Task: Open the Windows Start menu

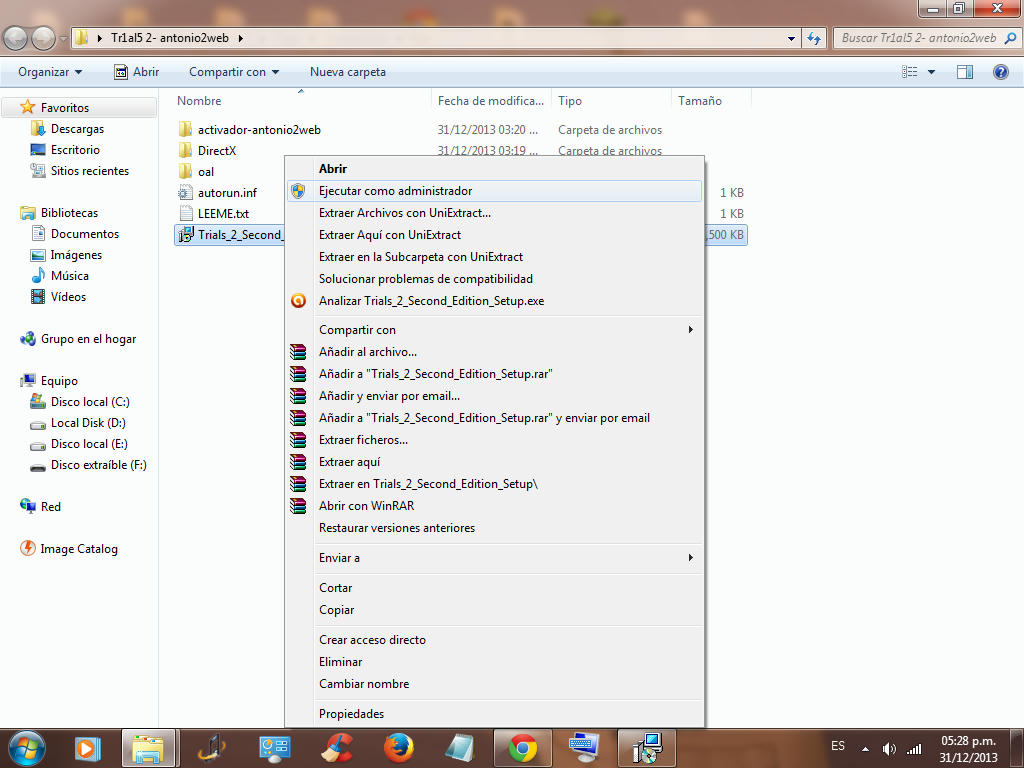Action: (x=26, y=747)
